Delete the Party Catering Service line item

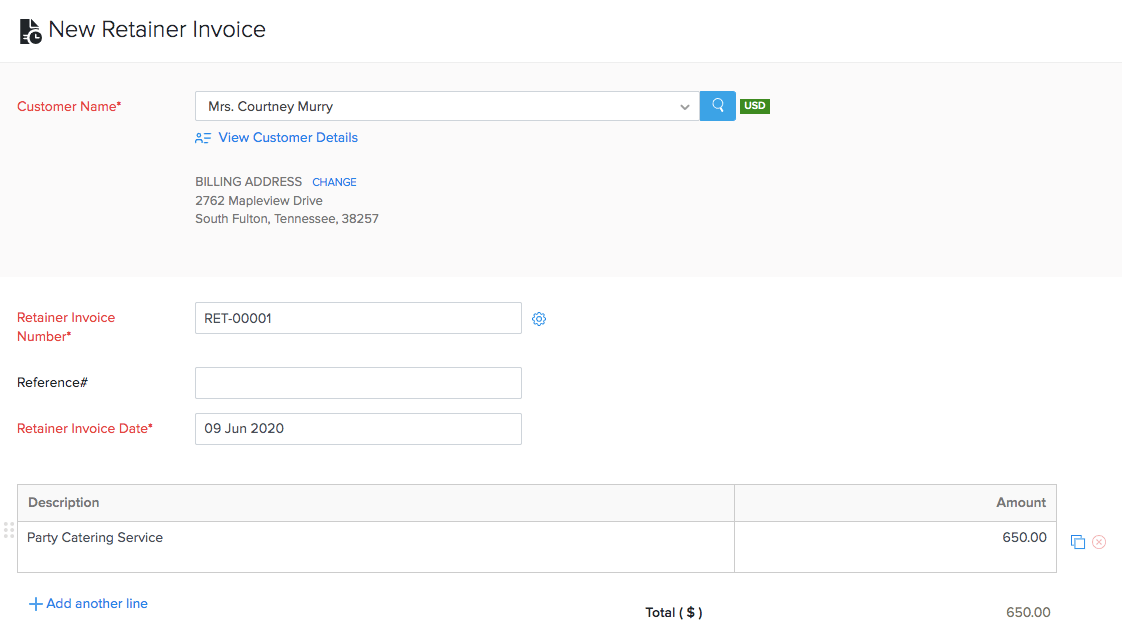tap(1099, 541)
